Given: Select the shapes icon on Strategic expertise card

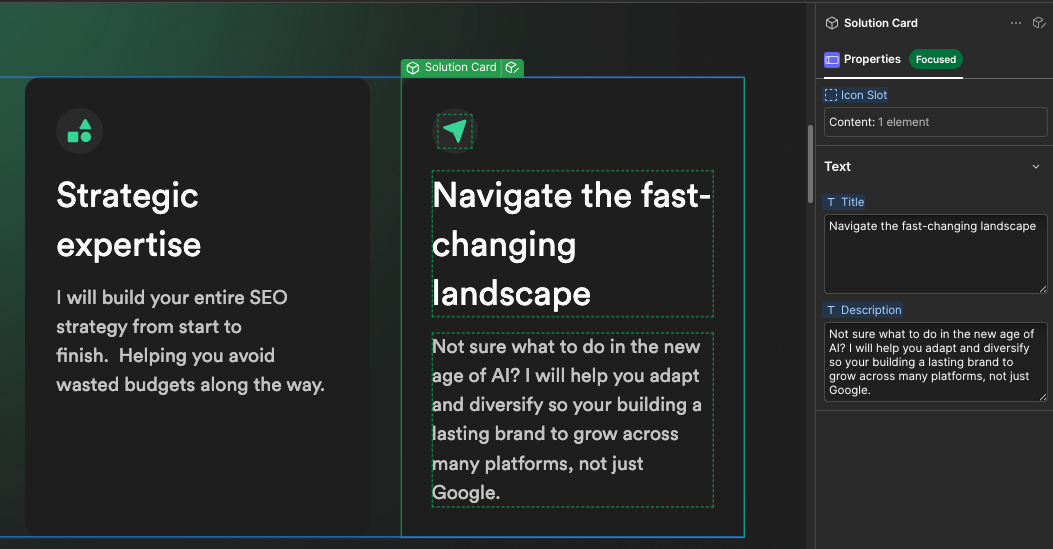Looking at the screenshot, I should [79, 131].
